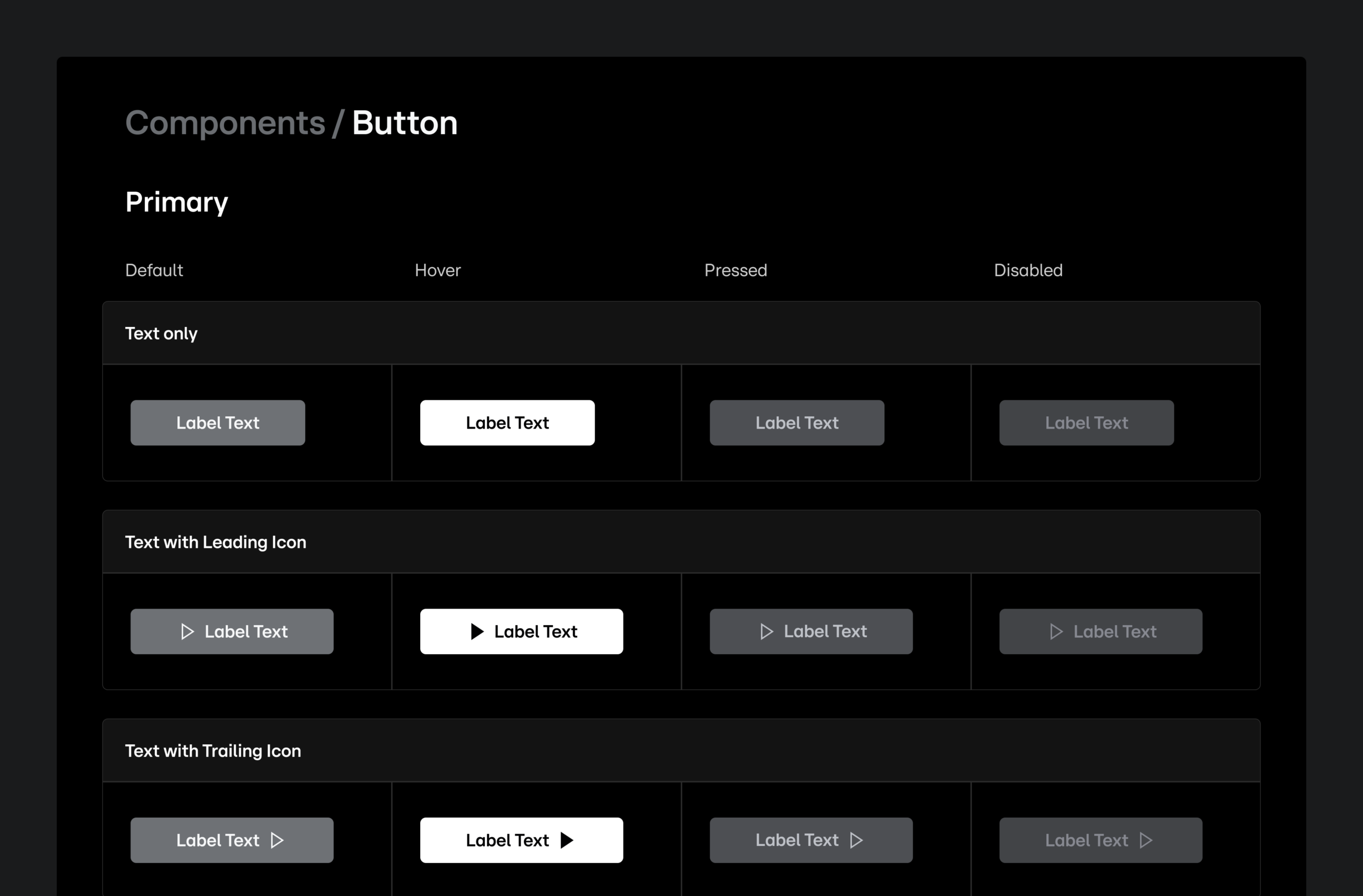
Task: Click the Components breadcrumb text
Action: pyautogui.click(x=225, y=123)
